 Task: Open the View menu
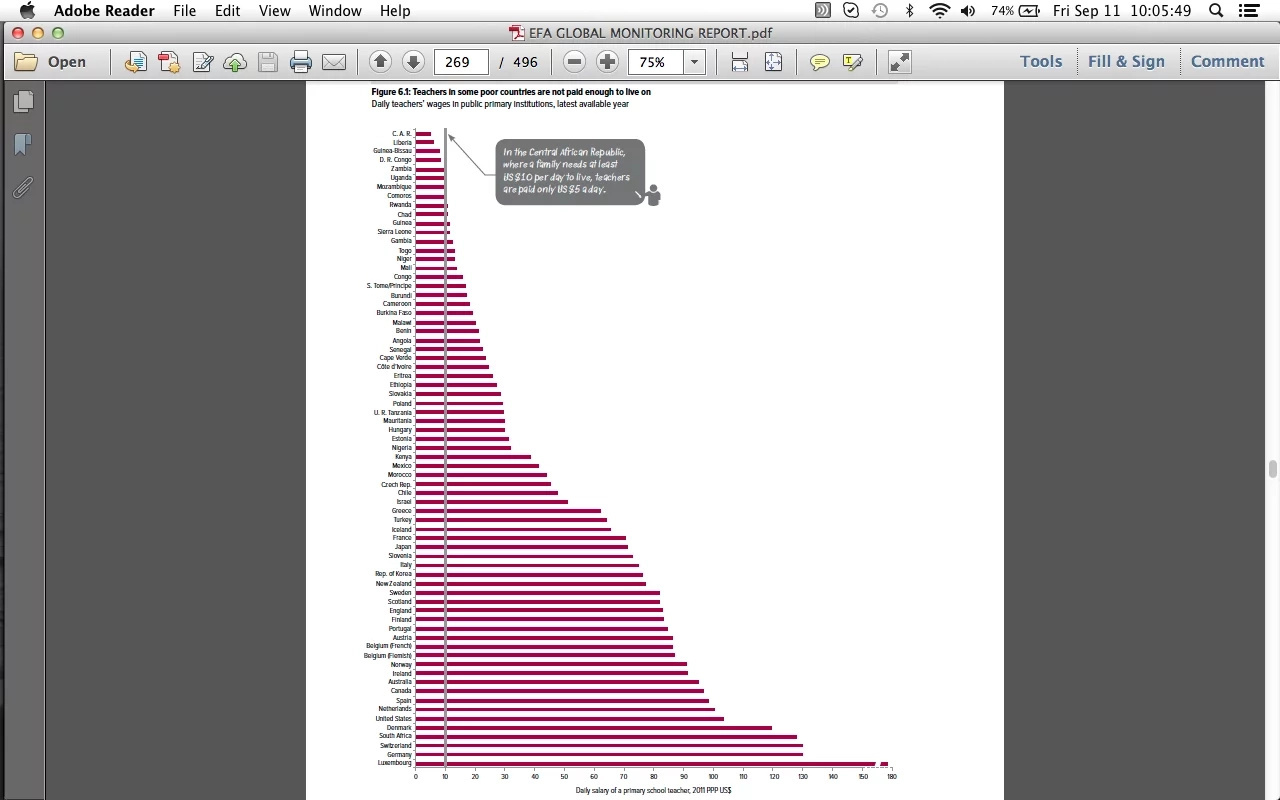274,11
